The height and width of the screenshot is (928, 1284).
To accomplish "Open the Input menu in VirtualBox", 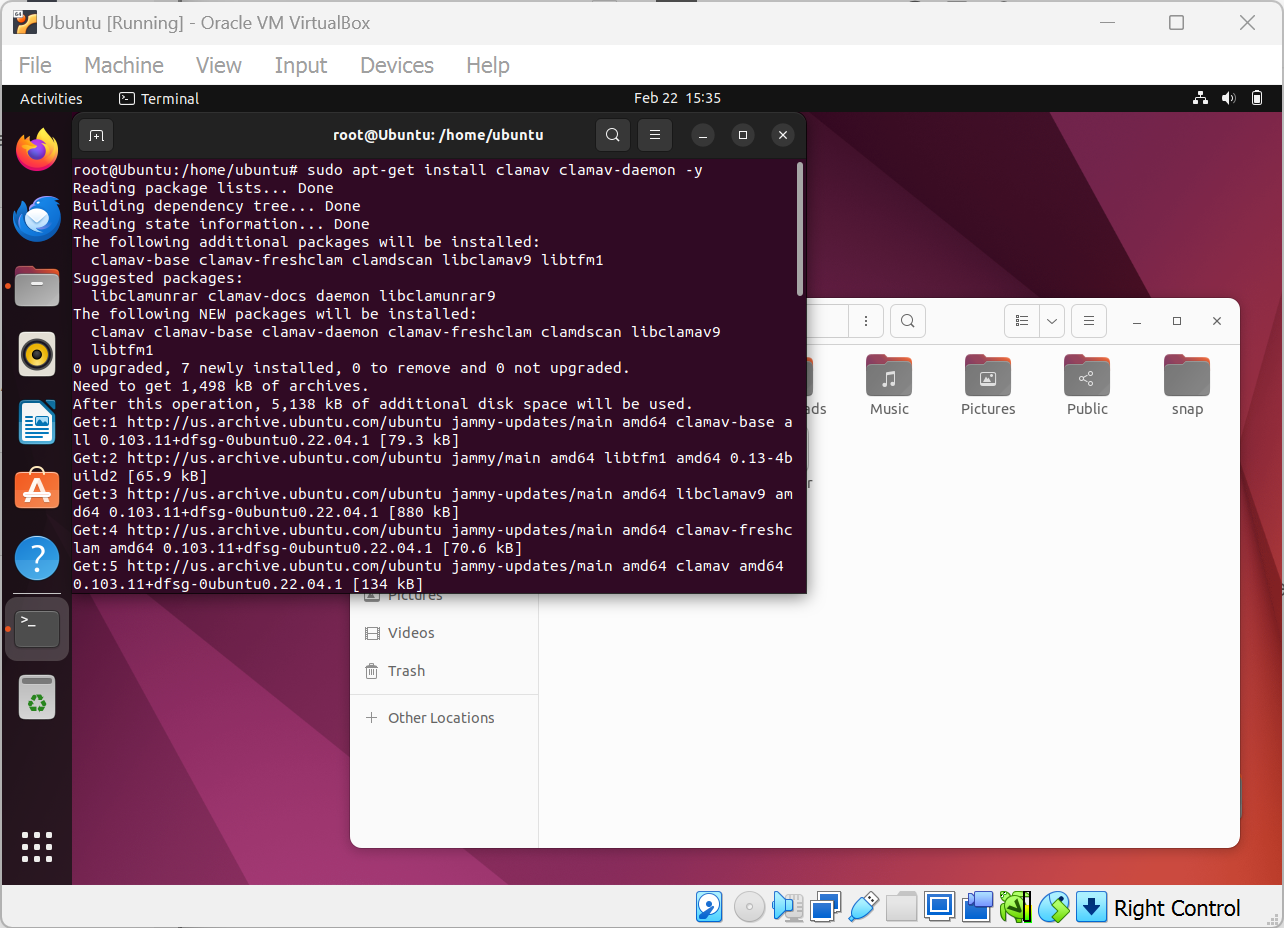I will coord(301,65).
